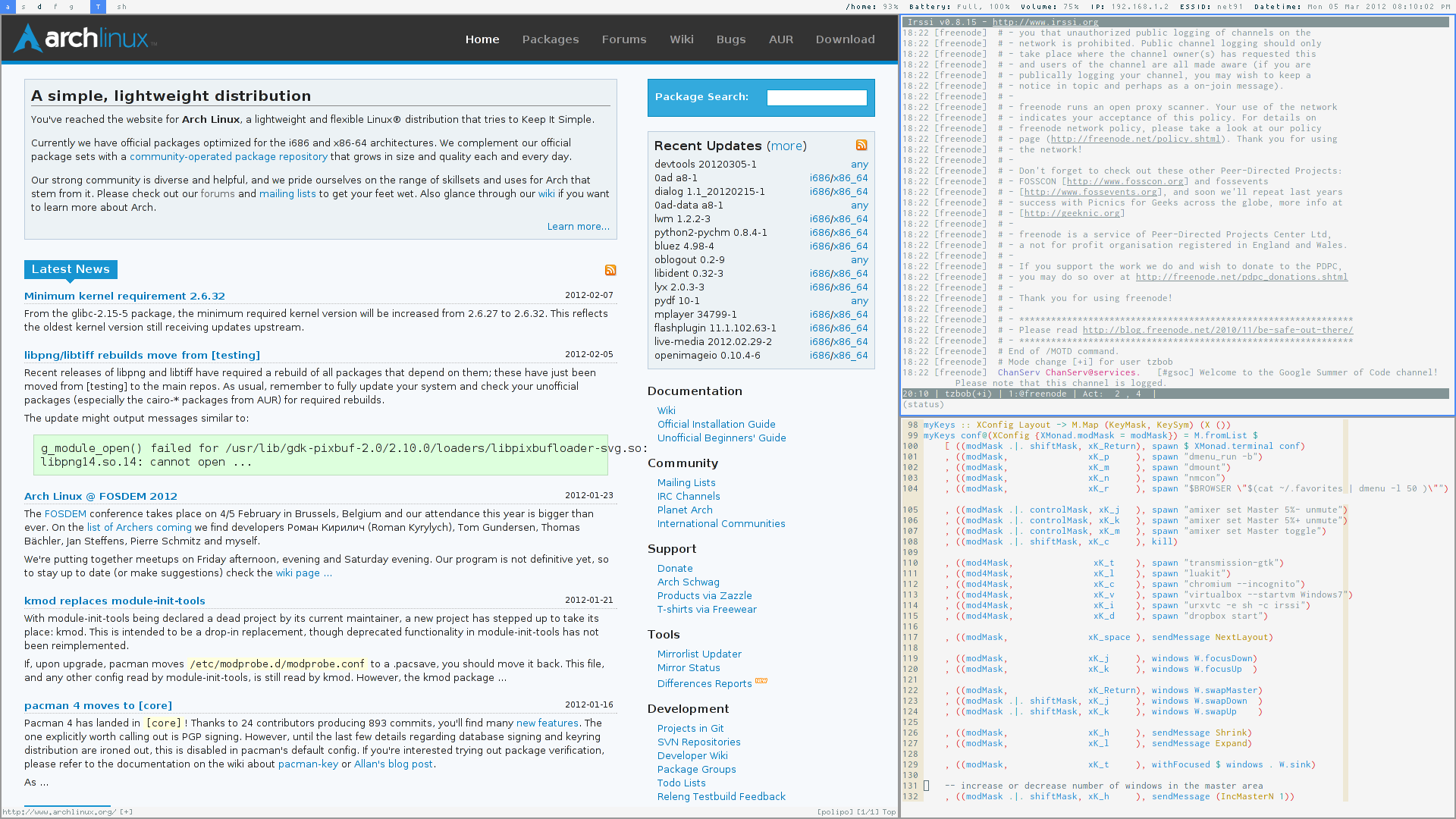1456x819 pixels.
Task: Switch to workspace tag 'f'
Action: (55, 7)
